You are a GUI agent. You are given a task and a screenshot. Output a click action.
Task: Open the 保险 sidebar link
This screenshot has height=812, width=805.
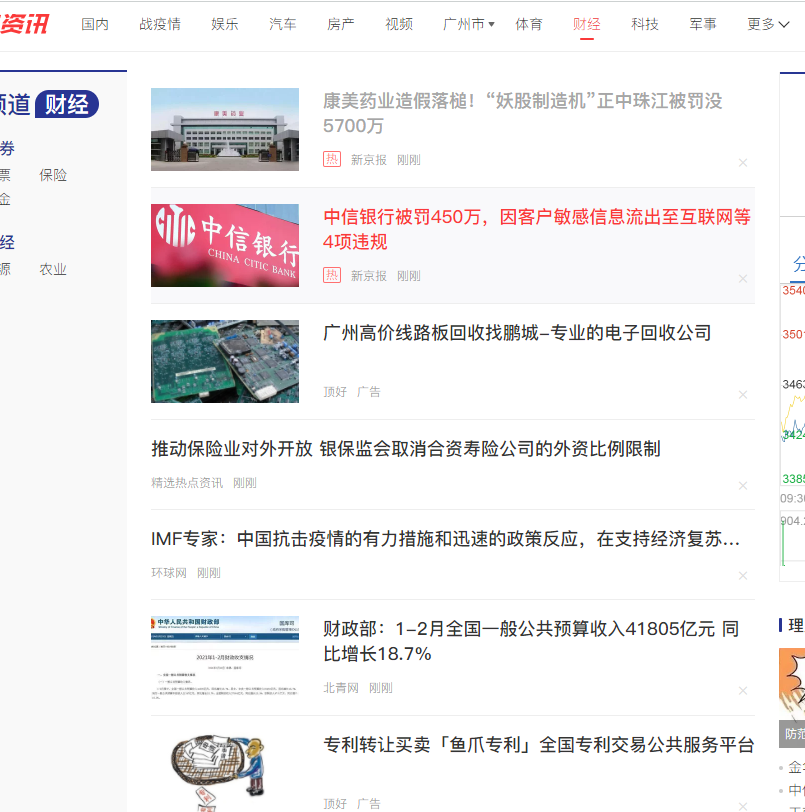53,175
